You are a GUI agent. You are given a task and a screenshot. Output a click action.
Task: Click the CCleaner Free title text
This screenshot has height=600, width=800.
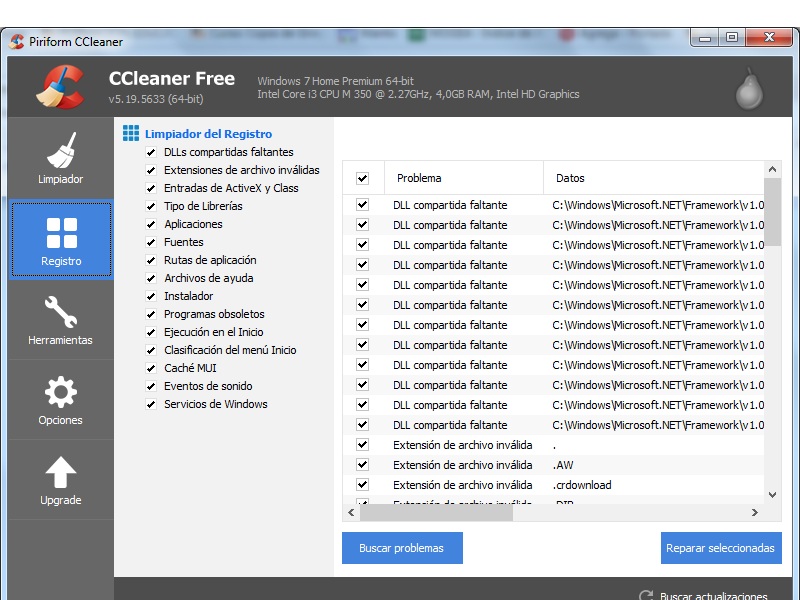[x=171, y=79]
